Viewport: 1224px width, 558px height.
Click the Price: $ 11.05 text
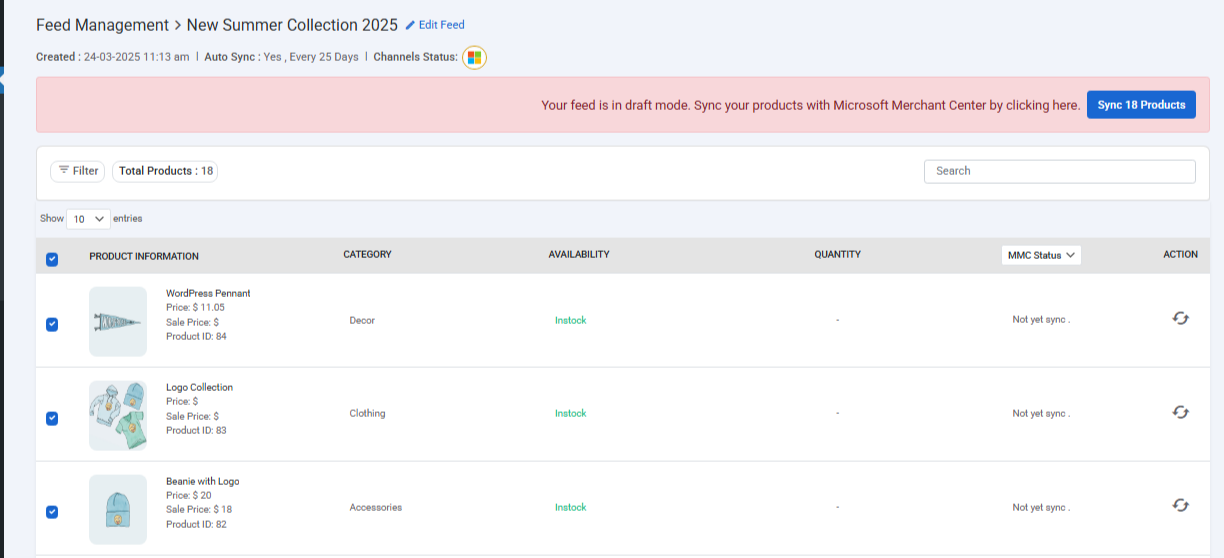195,307
